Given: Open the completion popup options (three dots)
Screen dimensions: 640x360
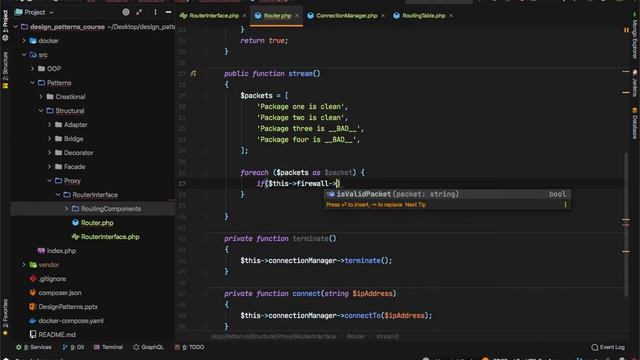Looking at the screenshot, I should (x=565, y=204).
